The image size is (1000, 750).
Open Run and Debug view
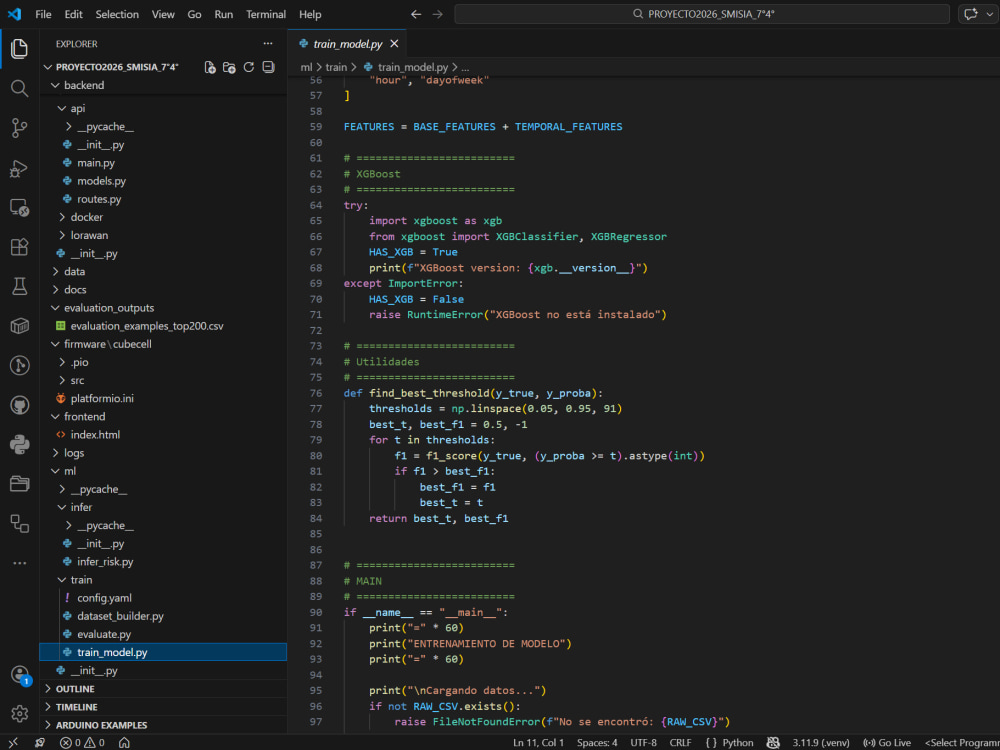tap(19, 168)
